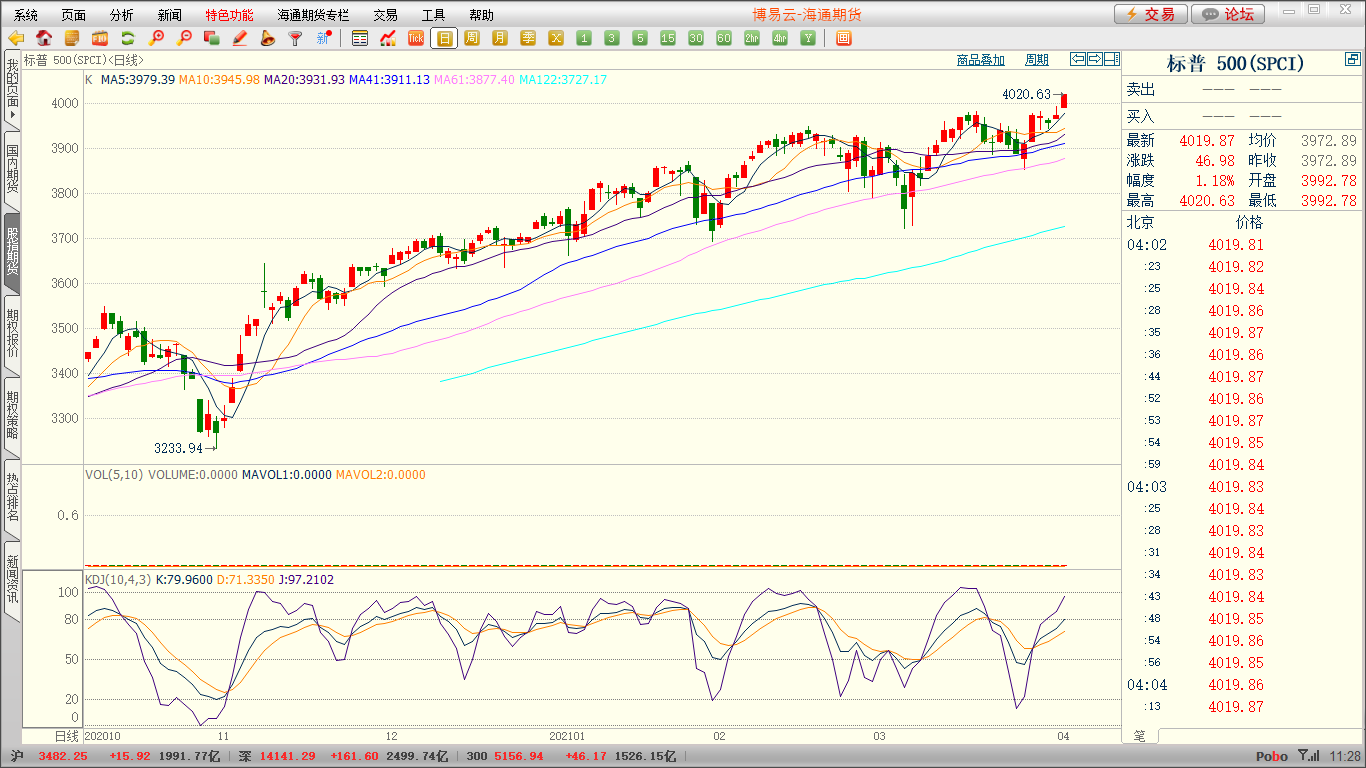
Task: Select the 60-minute period button
Action: [724, 38]
